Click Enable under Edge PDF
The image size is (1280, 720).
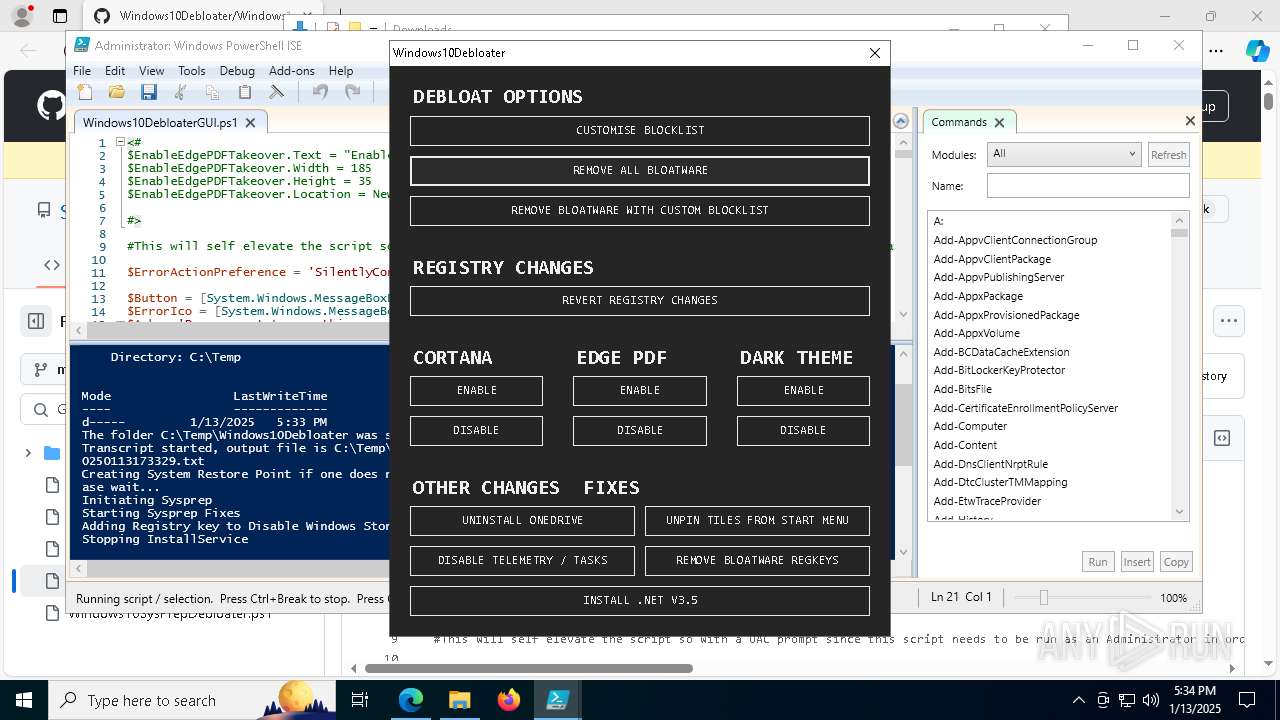pyautogui.click(x=640, y=390)
